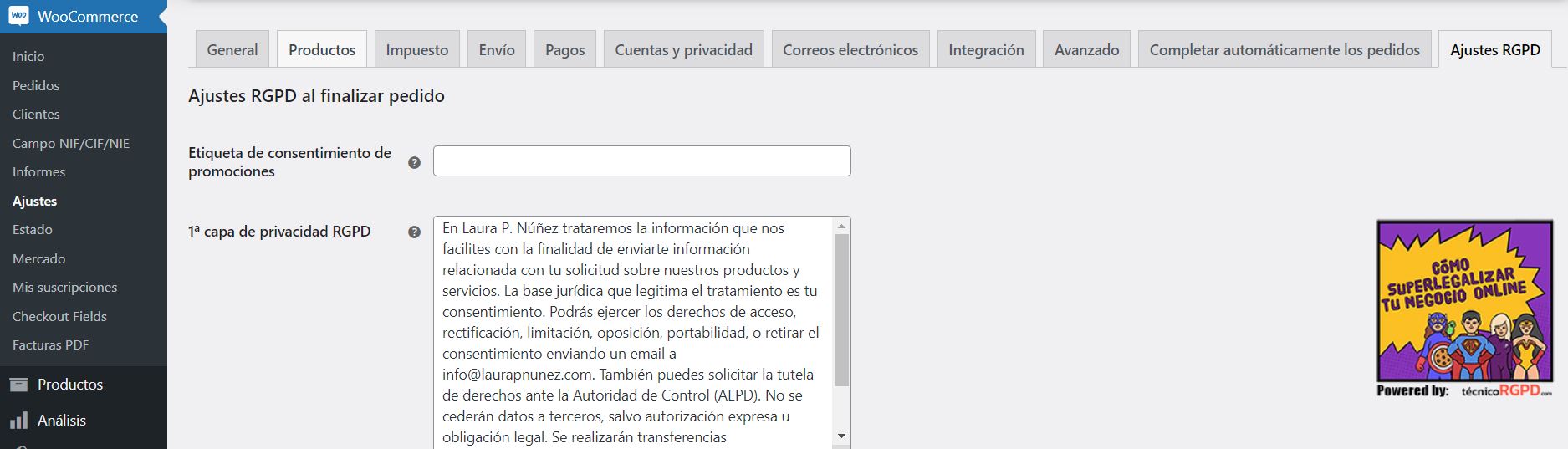Open the Análisis bar chart icon
This screenshot has height=449, width=1568.
(x=18, y=421)
